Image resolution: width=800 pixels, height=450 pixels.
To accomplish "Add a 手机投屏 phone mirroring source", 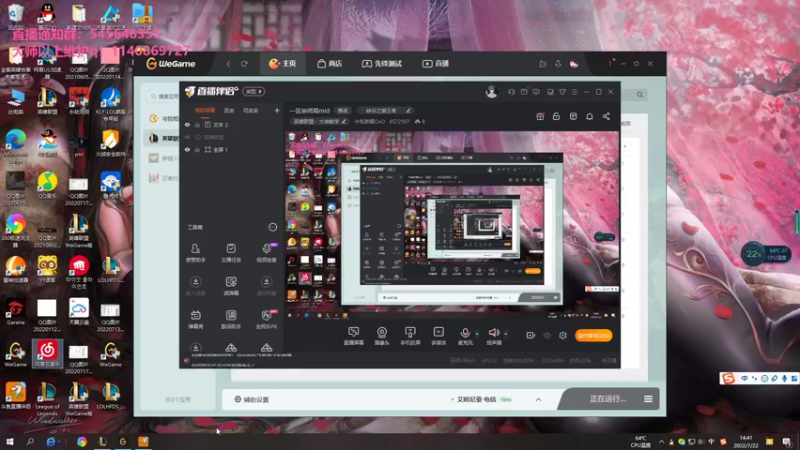I will coord(410,336).
